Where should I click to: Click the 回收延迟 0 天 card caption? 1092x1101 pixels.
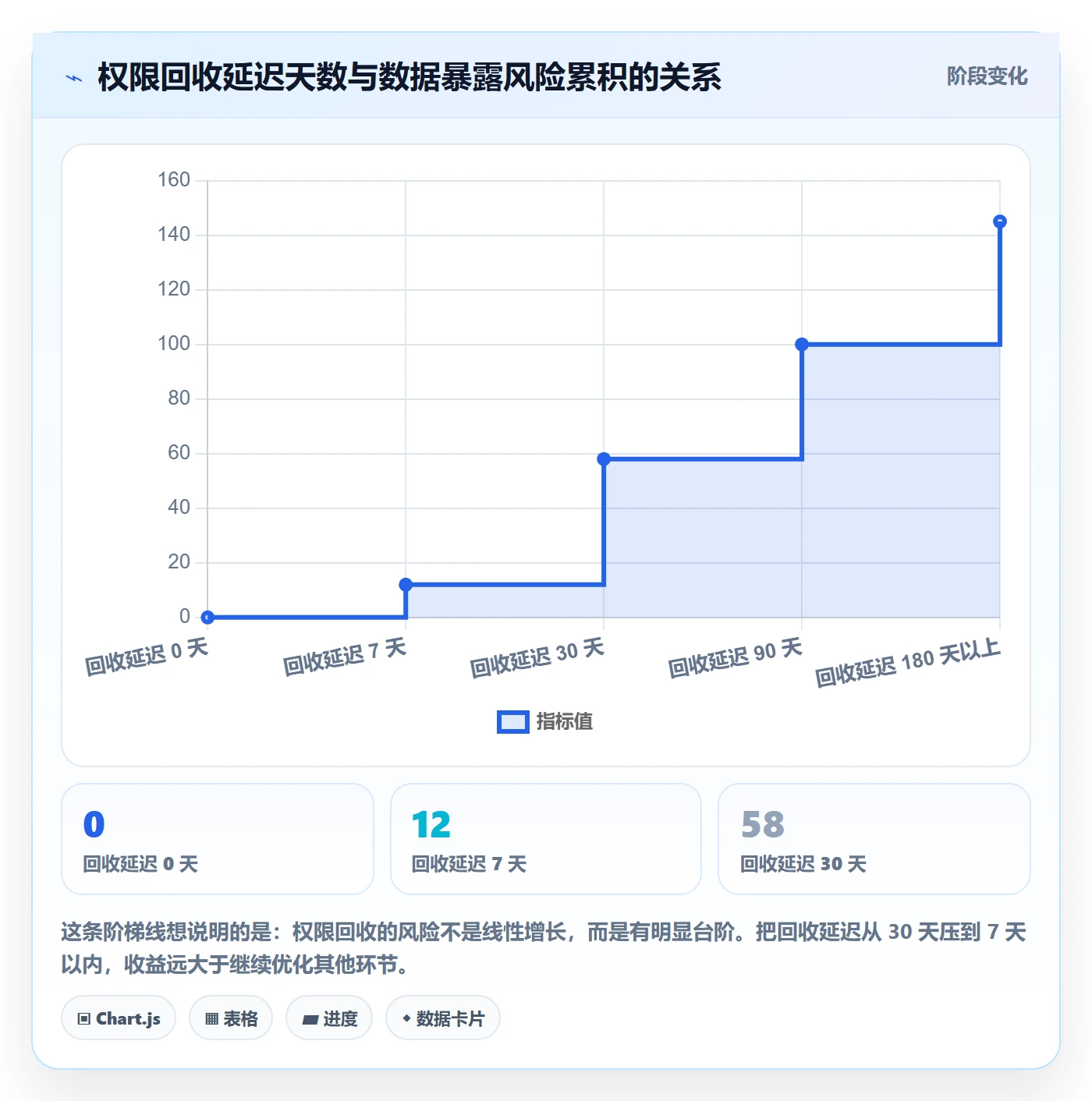pos(140,864)
